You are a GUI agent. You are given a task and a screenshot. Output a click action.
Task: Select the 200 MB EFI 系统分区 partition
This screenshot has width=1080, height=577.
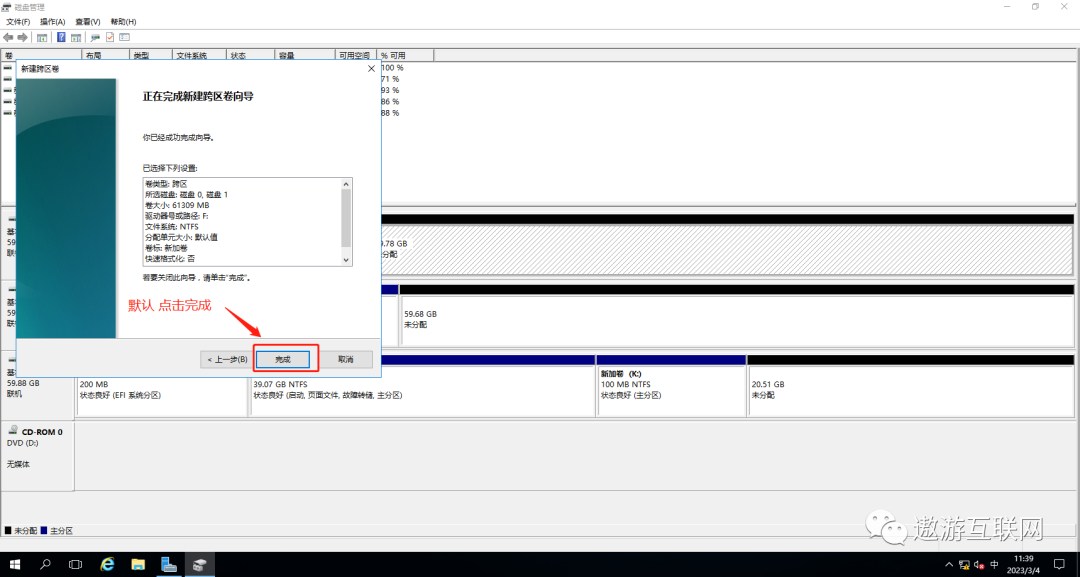(162, 390)
